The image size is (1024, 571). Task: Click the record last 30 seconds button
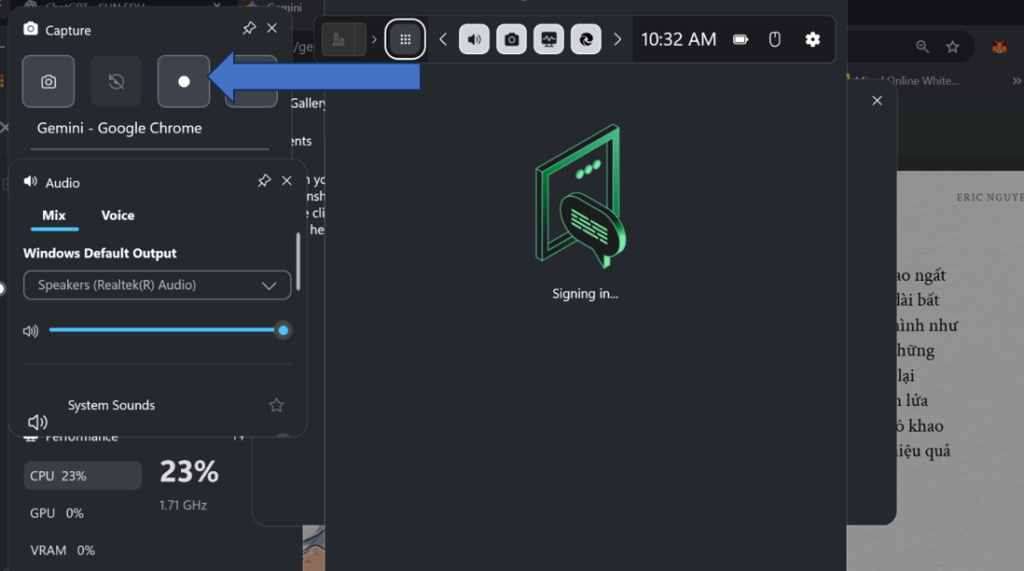click(x=116, y=82)
